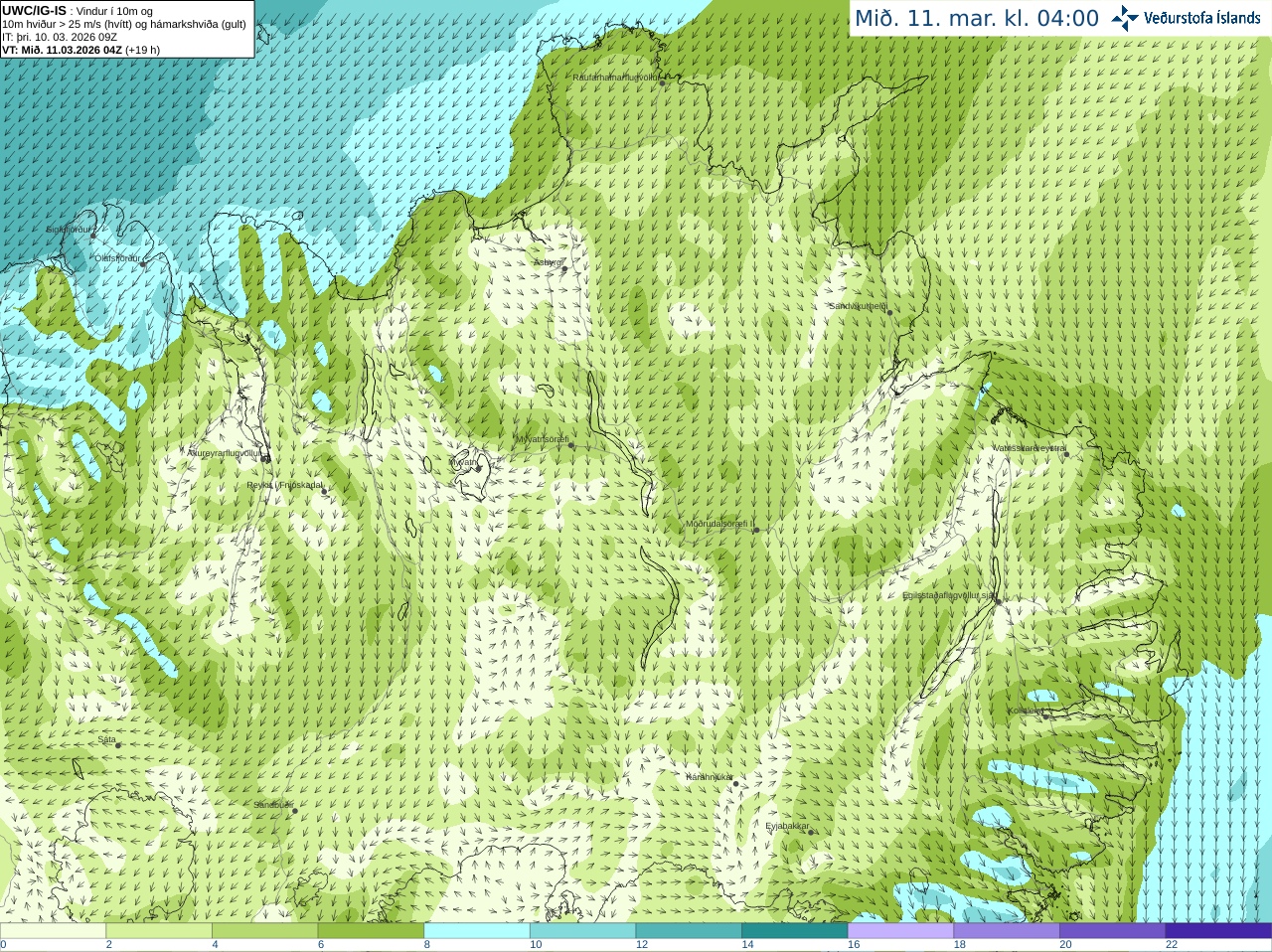Click the Vatnsskarð eystra station dot
The image size is (1272, 952).
pyautogui.click(x=1066, y=453)
